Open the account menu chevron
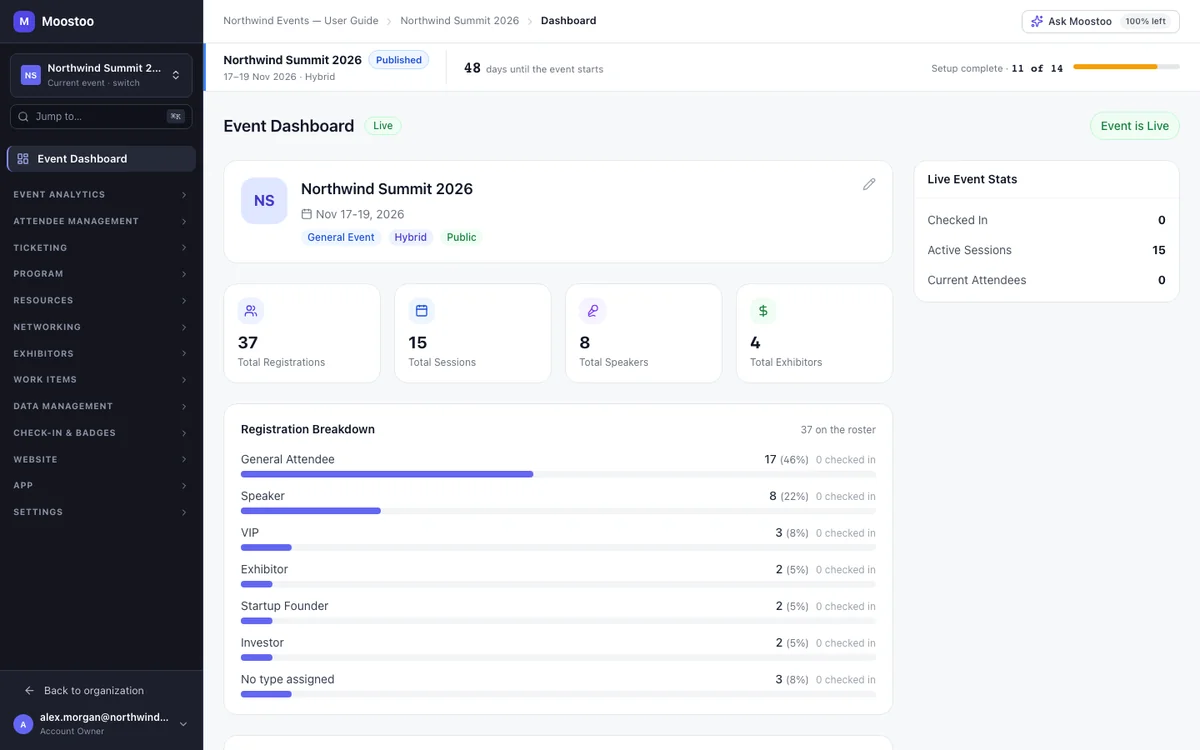 point(183,724)
